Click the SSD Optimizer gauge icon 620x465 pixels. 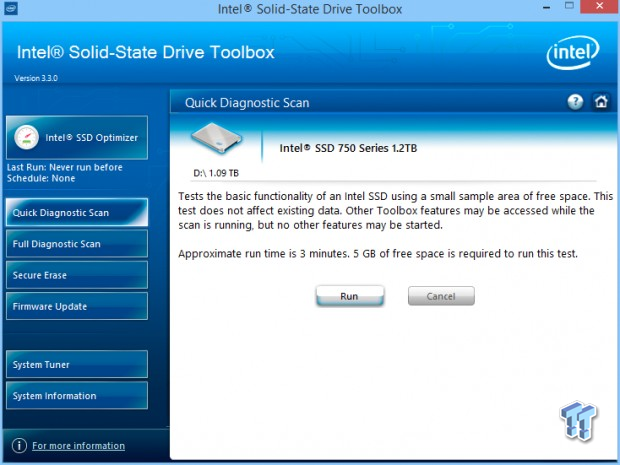[x=26, y=138]
